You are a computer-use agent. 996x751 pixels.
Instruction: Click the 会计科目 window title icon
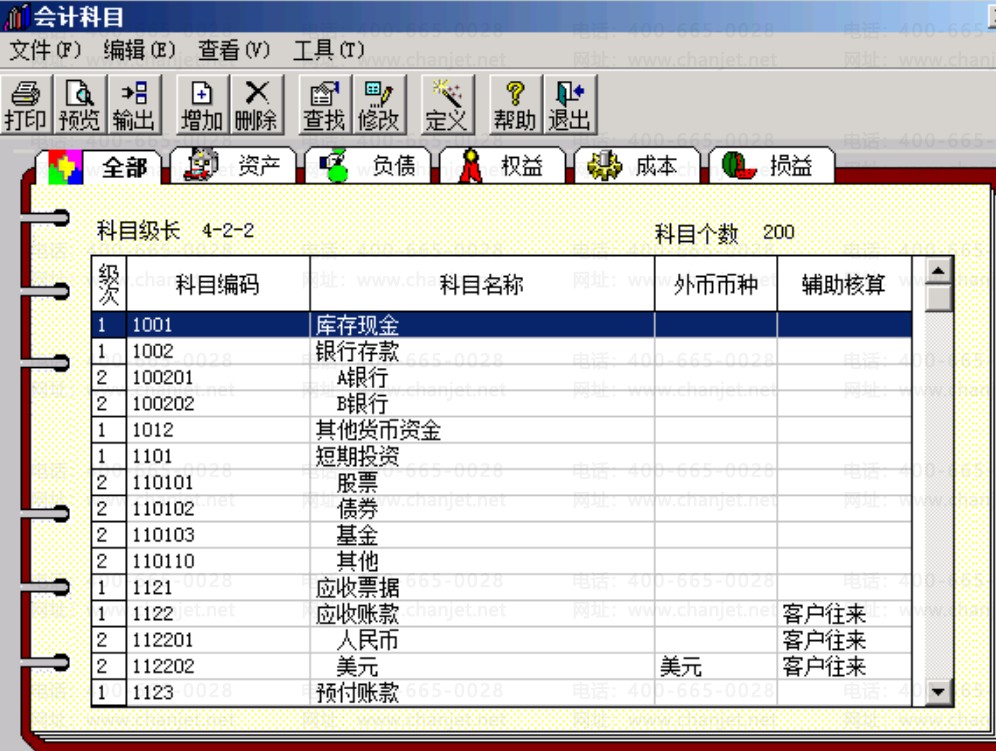point(16,17)
